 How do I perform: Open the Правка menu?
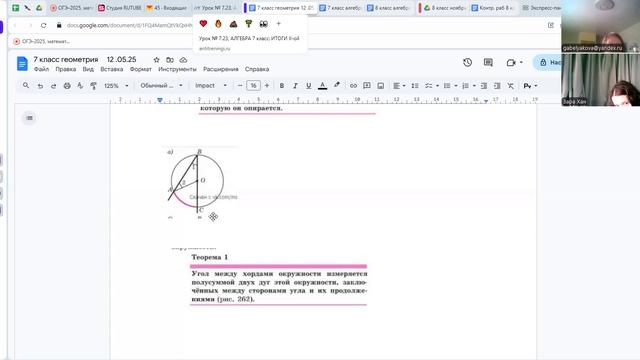point(66,69)
